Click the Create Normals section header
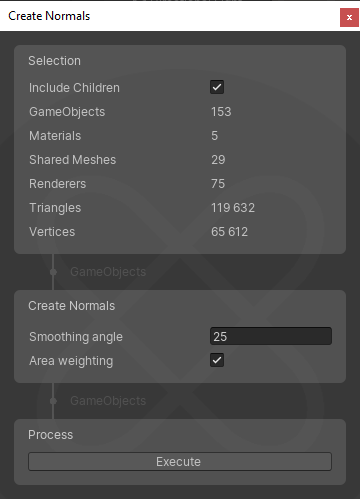 tap(71, 306)
